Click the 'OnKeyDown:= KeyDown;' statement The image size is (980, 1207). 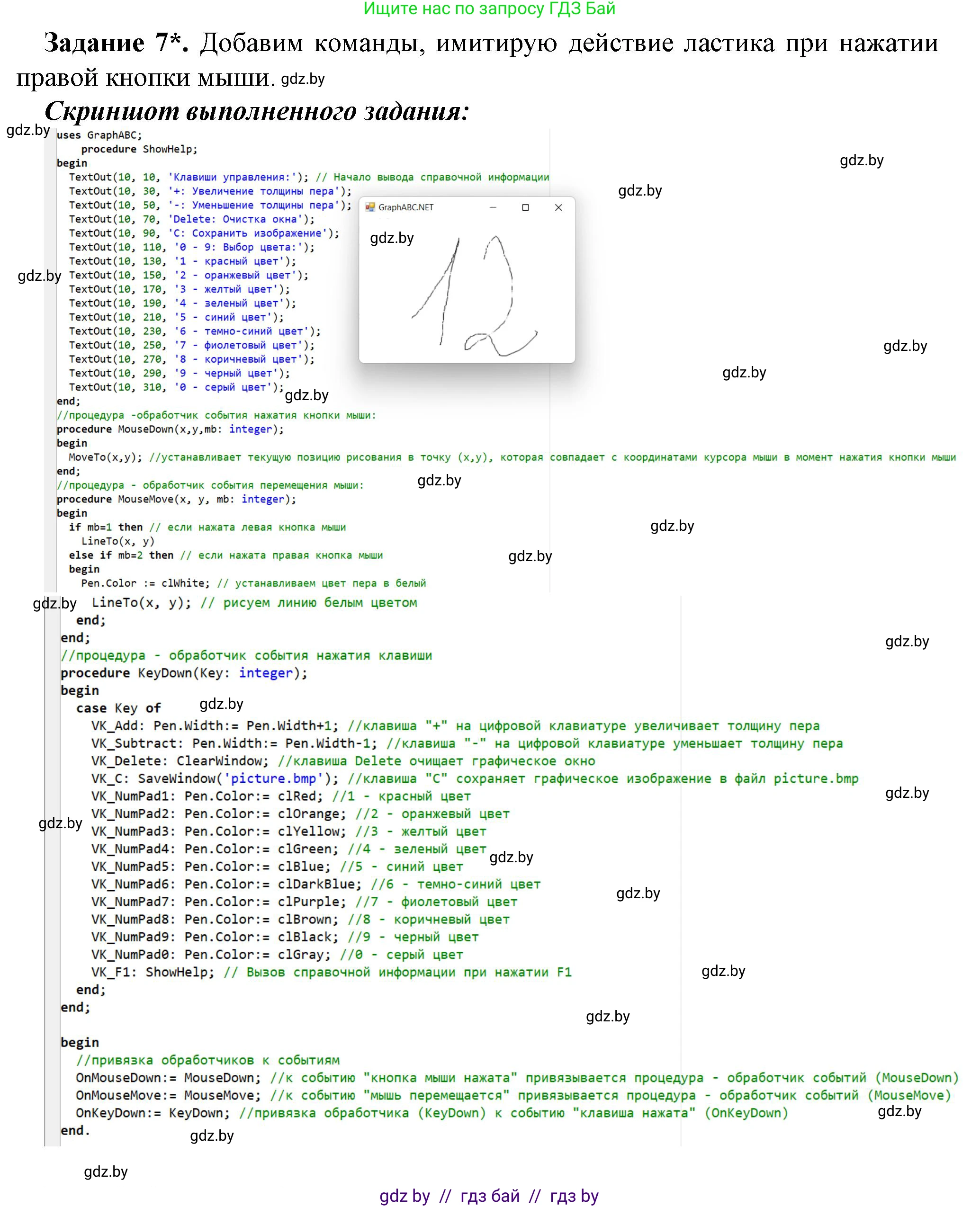(153, 1112)
